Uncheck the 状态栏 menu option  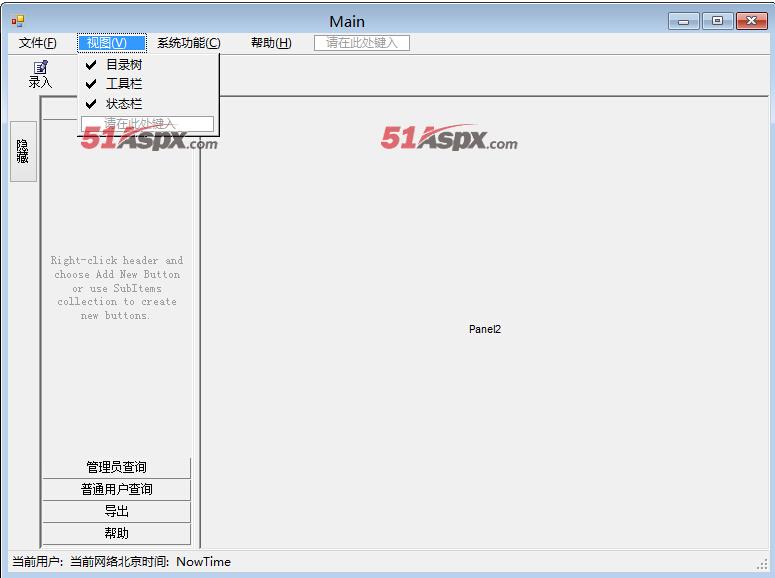click(148, 103)
